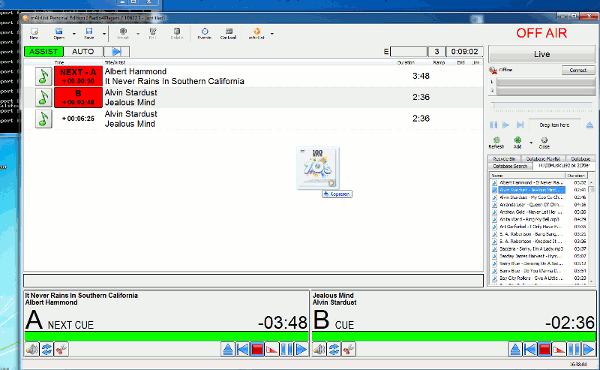Save the playlist using Save icon

[89, 33]
